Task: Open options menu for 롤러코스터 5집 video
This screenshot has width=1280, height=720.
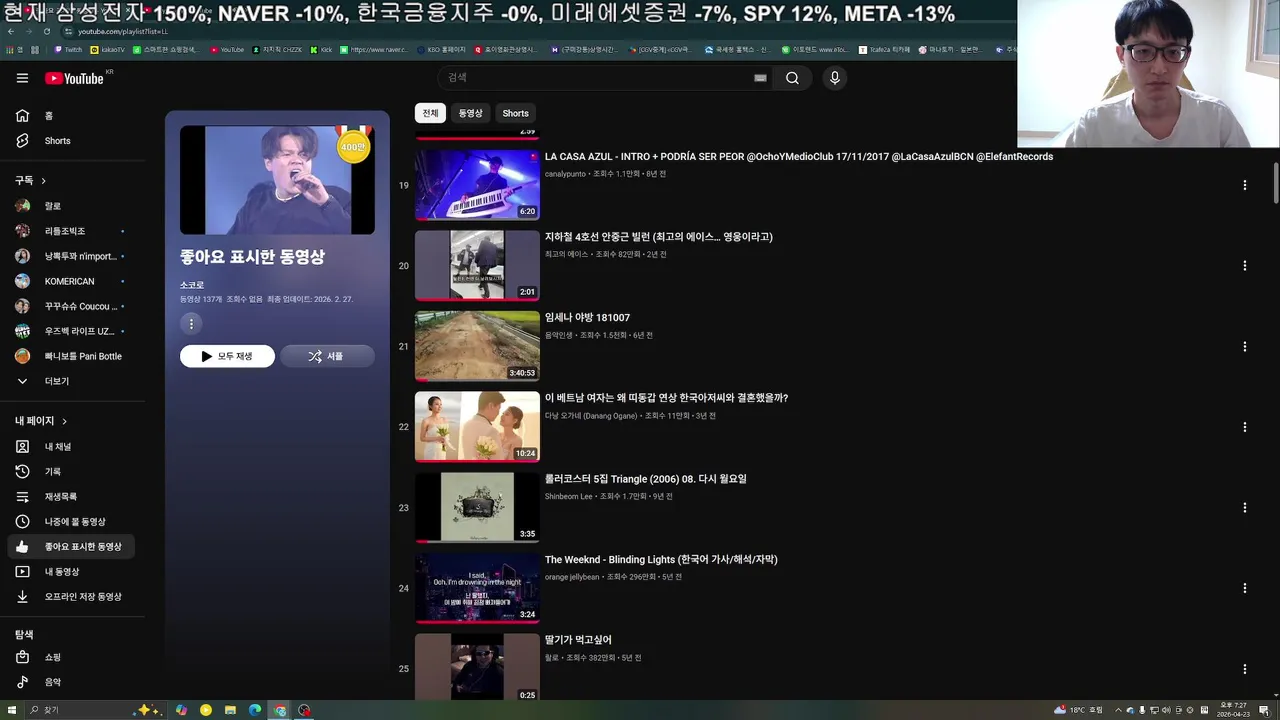Action: (x=1244, y=508)
